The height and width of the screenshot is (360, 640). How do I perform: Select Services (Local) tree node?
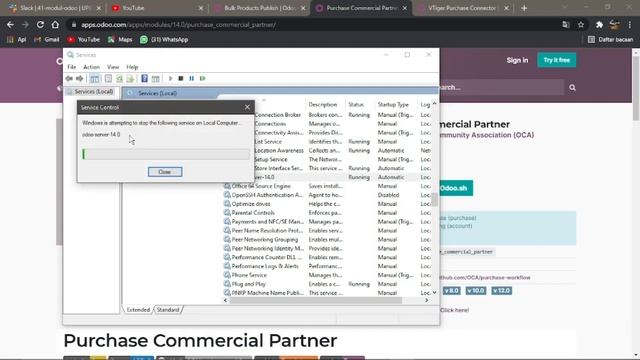click(x=93, y=91)
